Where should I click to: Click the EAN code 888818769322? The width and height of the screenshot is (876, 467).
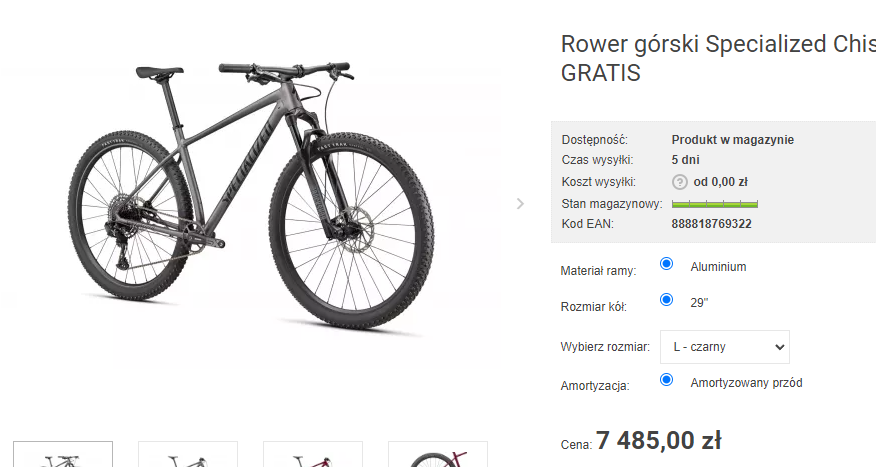(711, 224)
